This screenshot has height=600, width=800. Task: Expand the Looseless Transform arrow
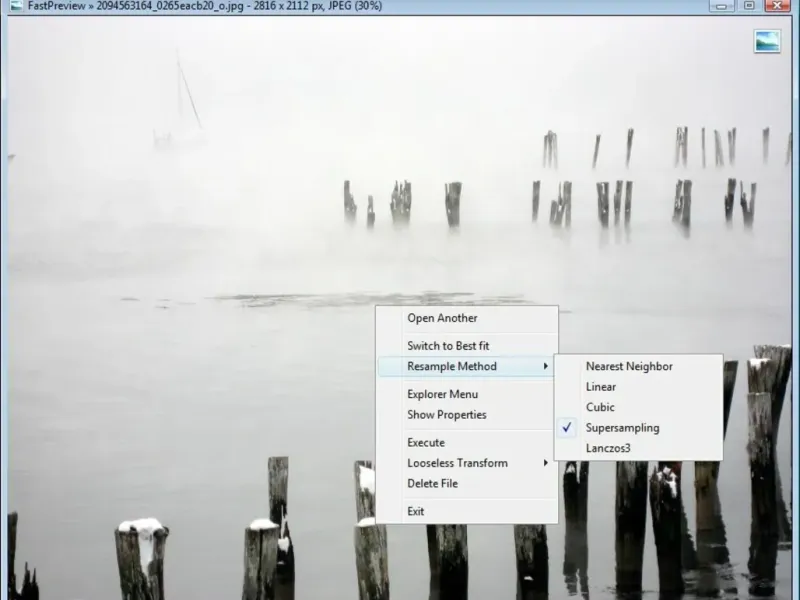click(545, 463)
